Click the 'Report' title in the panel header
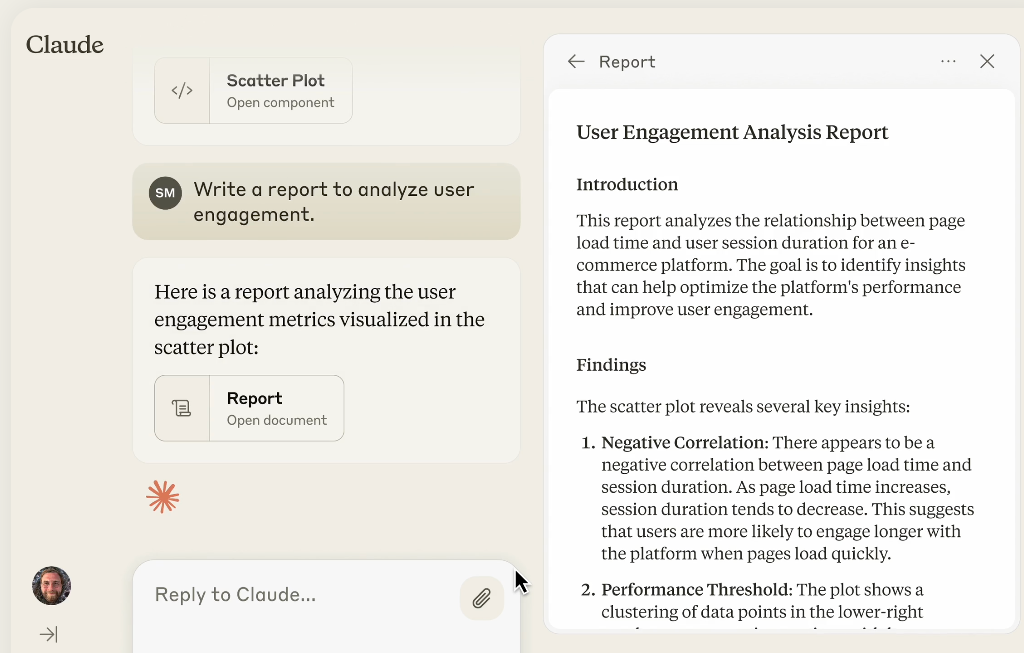This screenshot has width=1024, height=653. 627,62
